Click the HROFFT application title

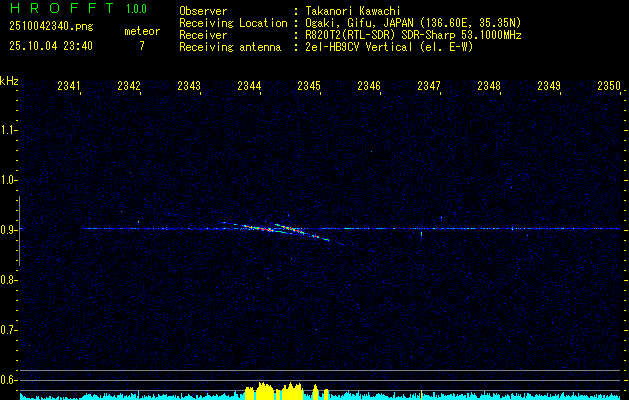tap(59, 10)
